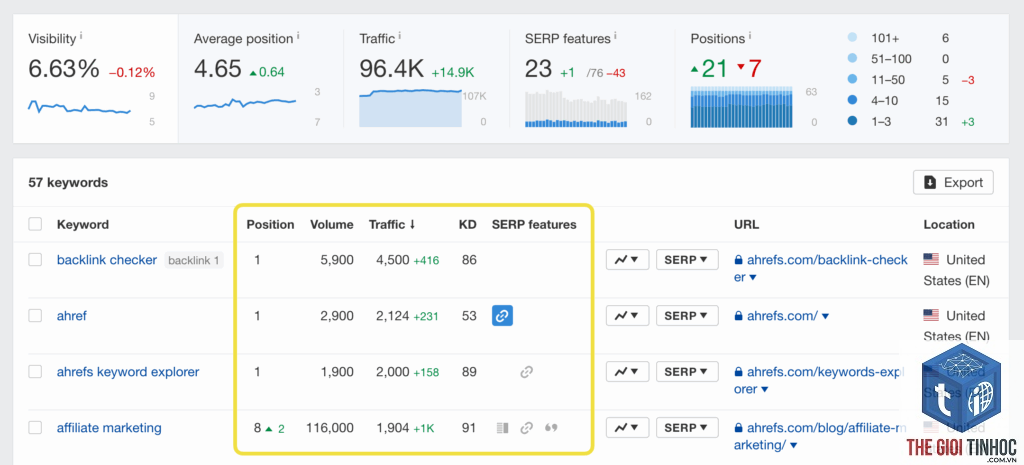
Task: Open chart dropdown for ahref row
Action: pos(628,316)
